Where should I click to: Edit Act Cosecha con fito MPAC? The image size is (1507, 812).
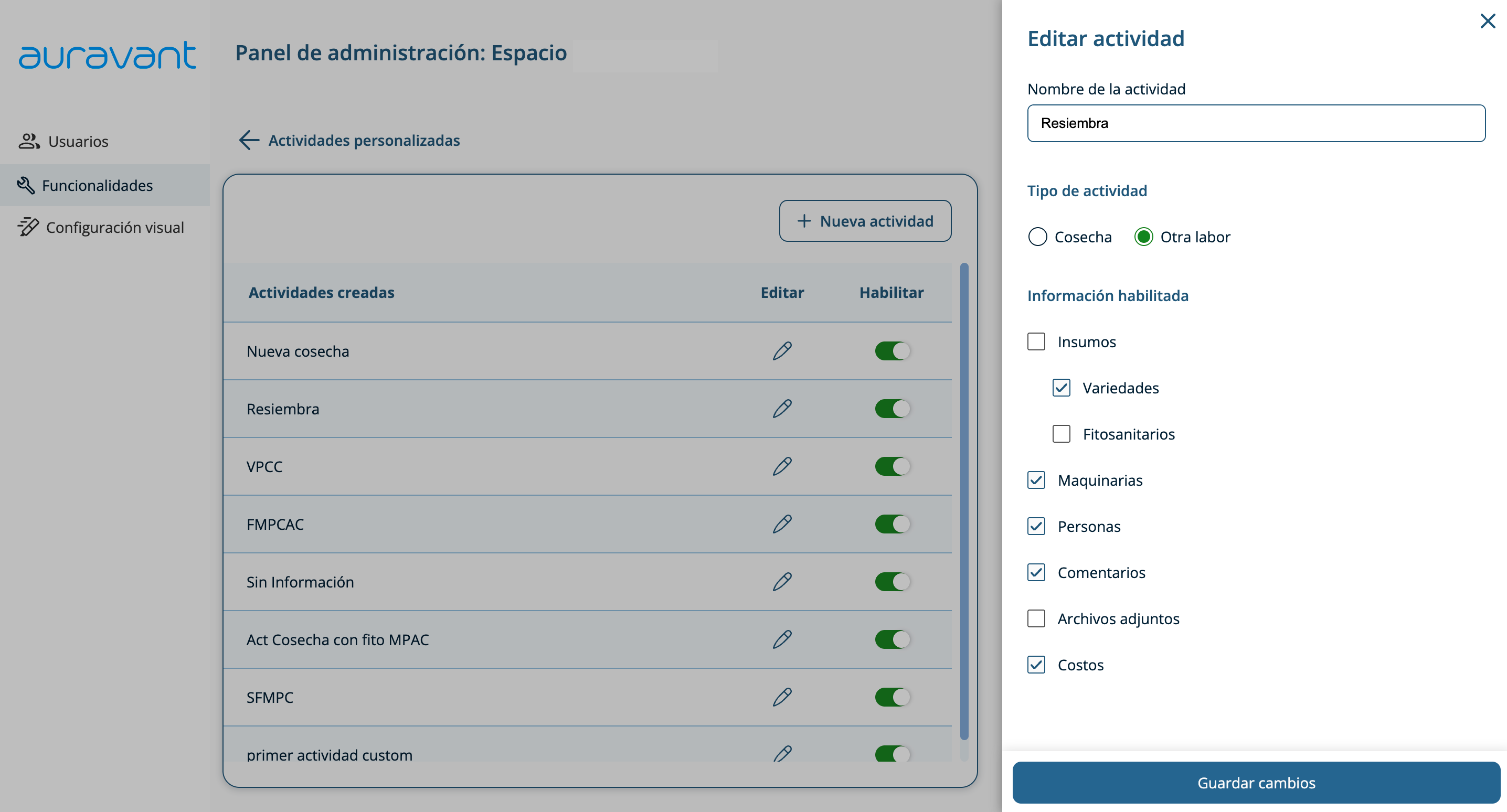[782, 639]
